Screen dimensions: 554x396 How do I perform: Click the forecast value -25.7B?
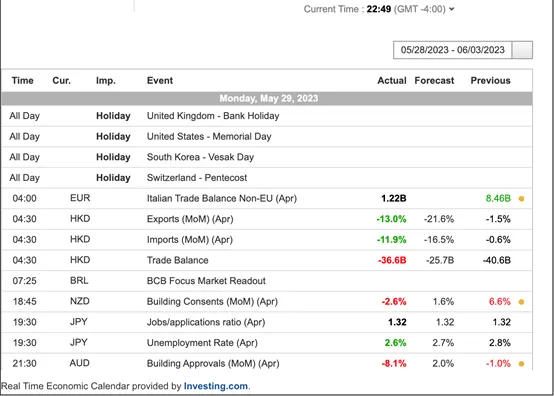tap(440, 260)
